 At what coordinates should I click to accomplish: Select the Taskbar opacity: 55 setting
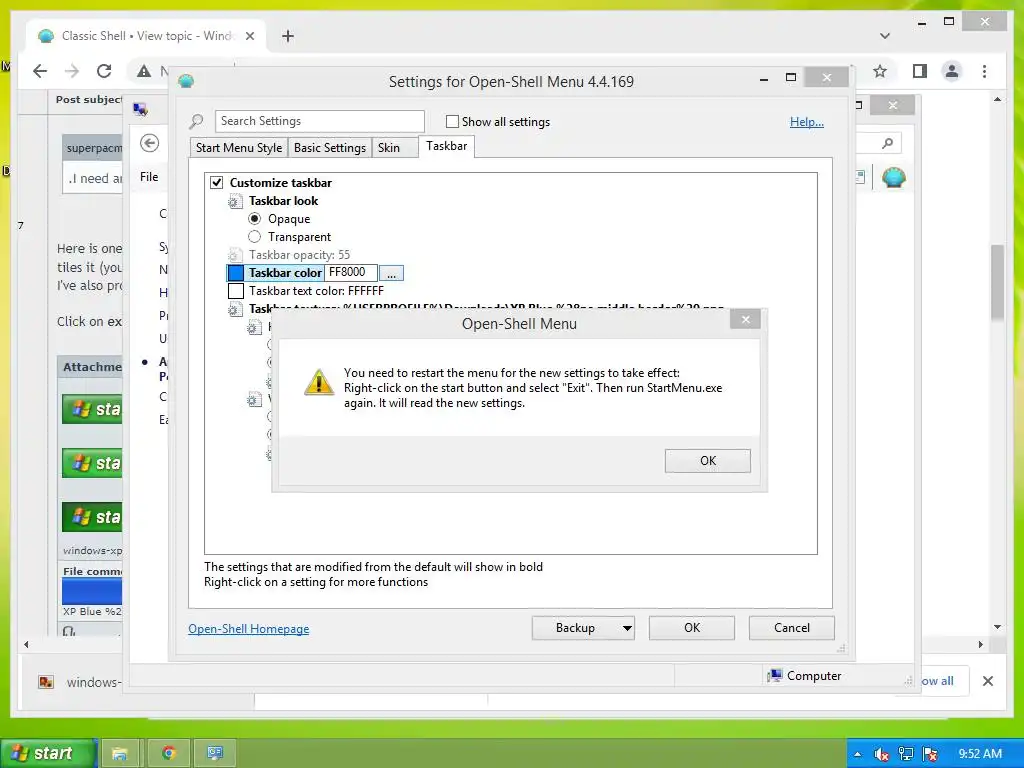click(299, 255)
